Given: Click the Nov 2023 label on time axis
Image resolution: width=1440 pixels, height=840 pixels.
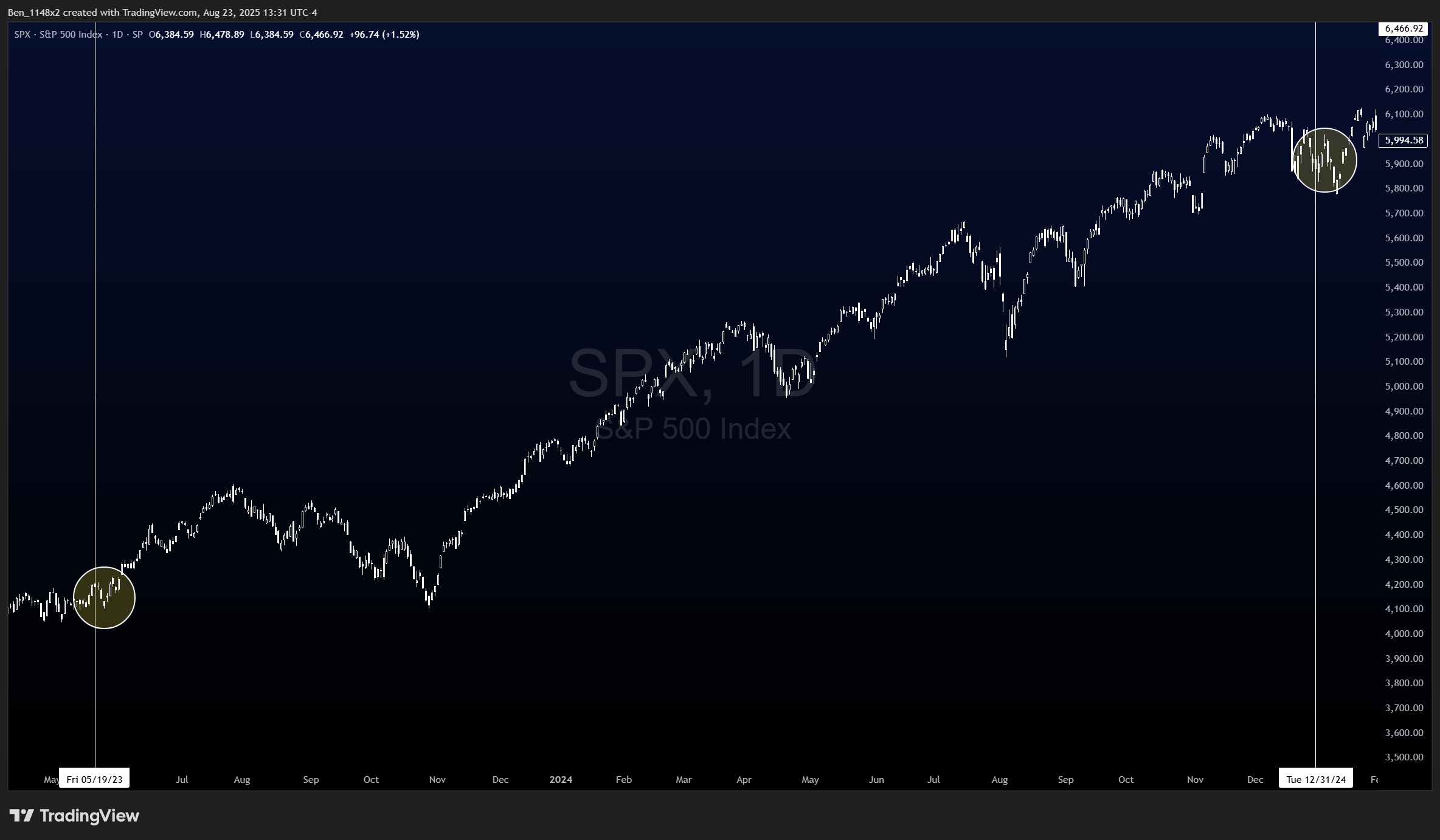Looking at the screenshot, I should (x=437, y=779).
